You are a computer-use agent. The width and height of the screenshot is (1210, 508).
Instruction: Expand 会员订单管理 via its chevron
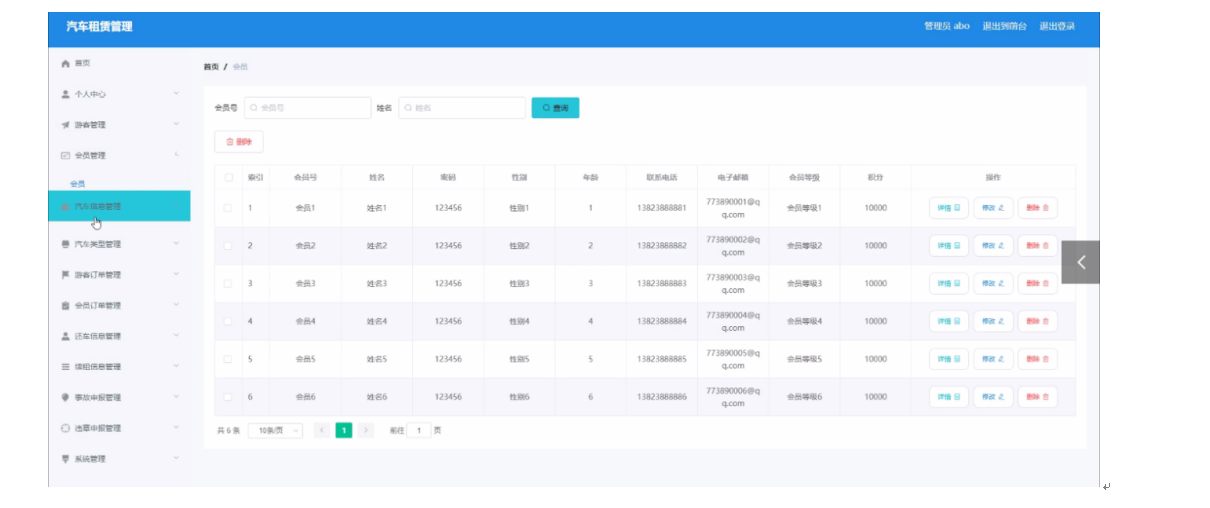coord(176,305)
